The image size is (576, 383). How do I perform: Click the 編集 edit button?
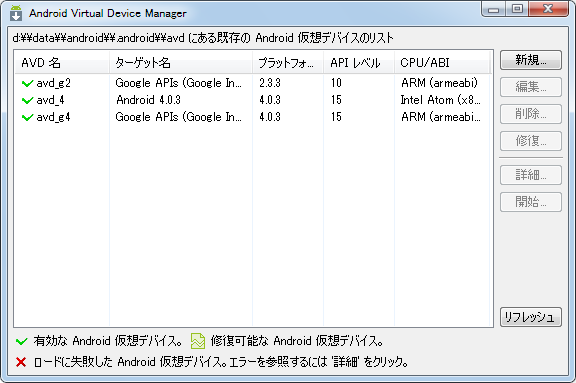pos(530,87)
